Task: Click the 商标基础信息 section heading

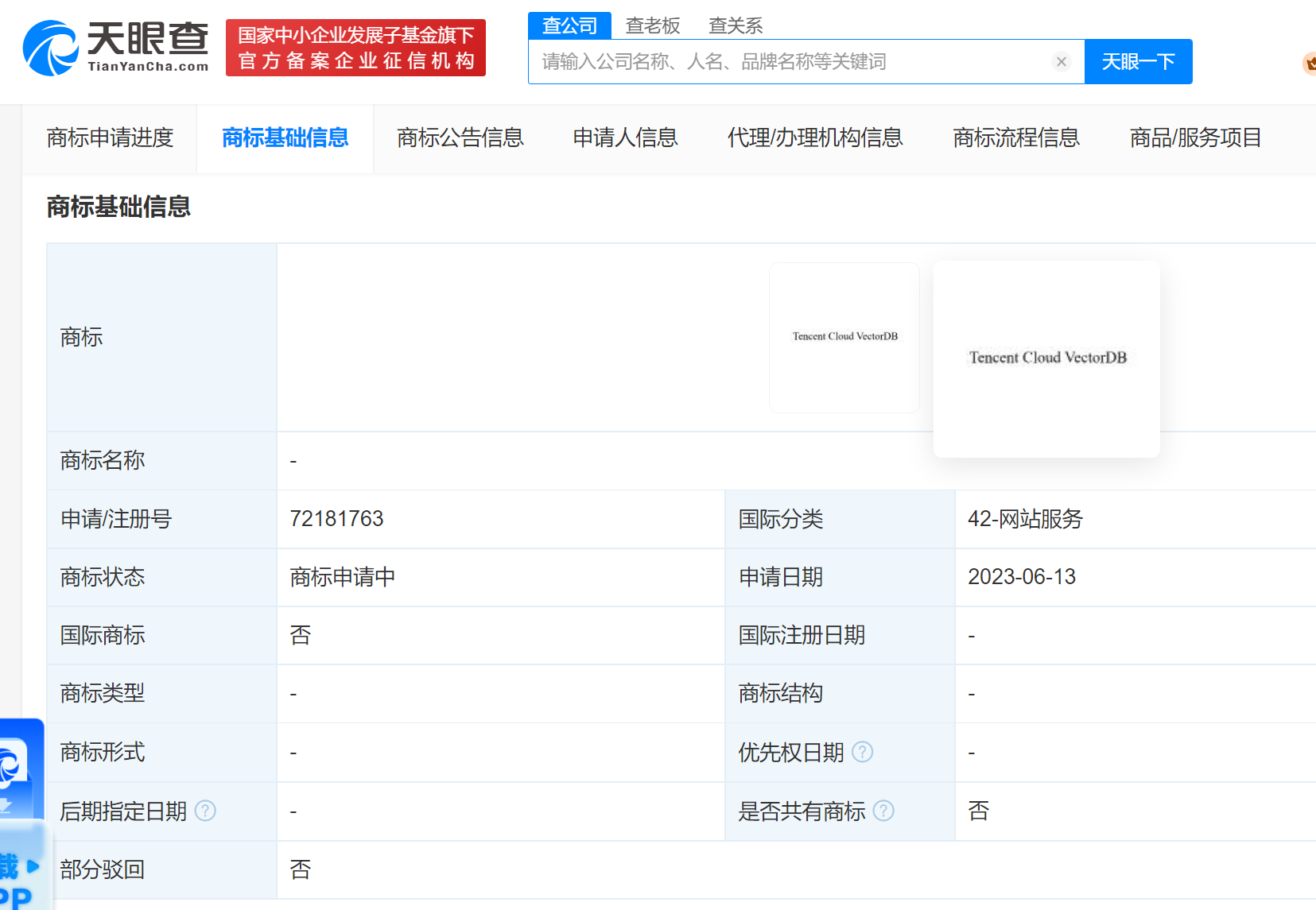Action: coord(118,207)
